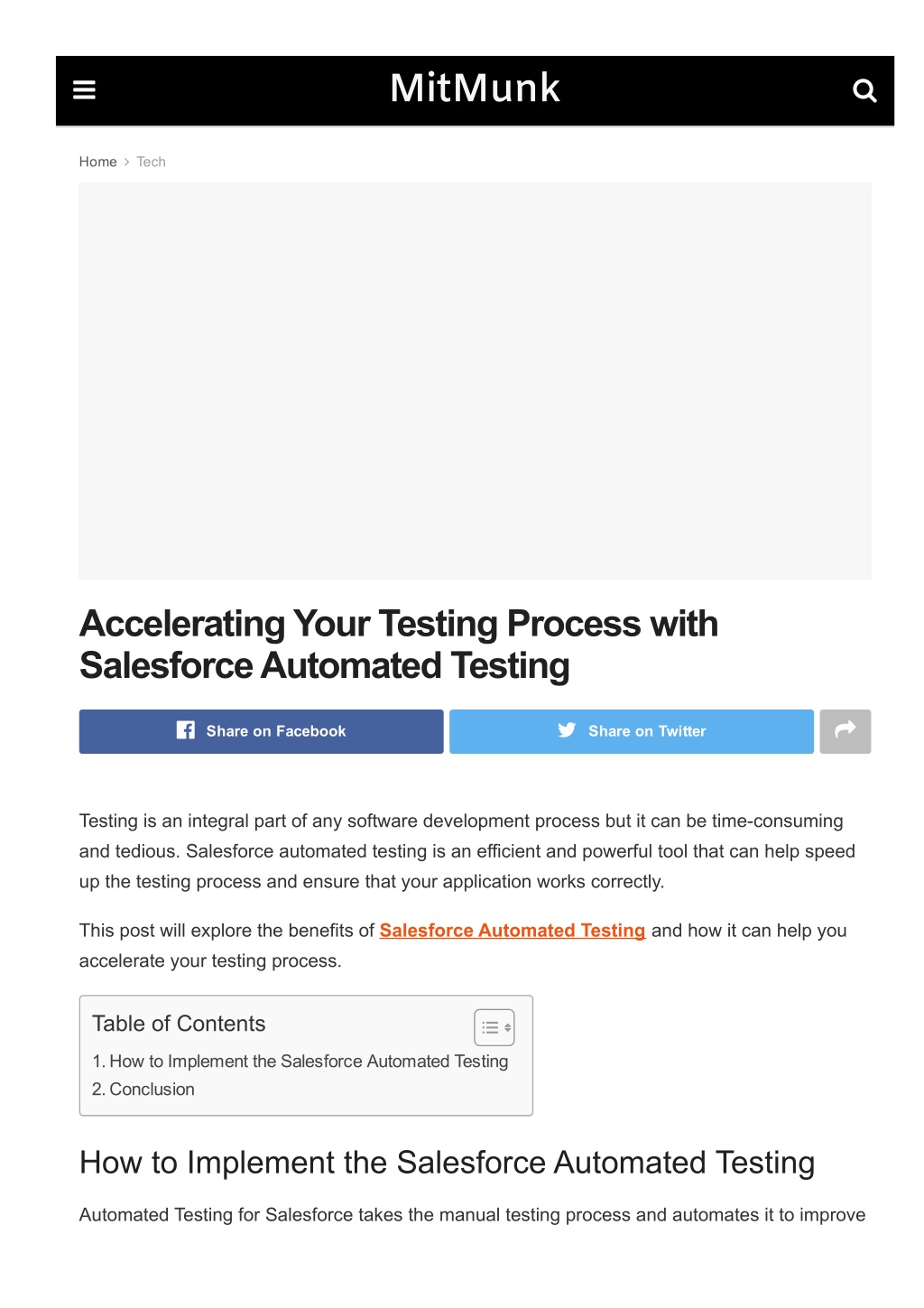Jump to Conclusion in contents
Viewport: 924px width, 1308px height.
[143, 1090]
